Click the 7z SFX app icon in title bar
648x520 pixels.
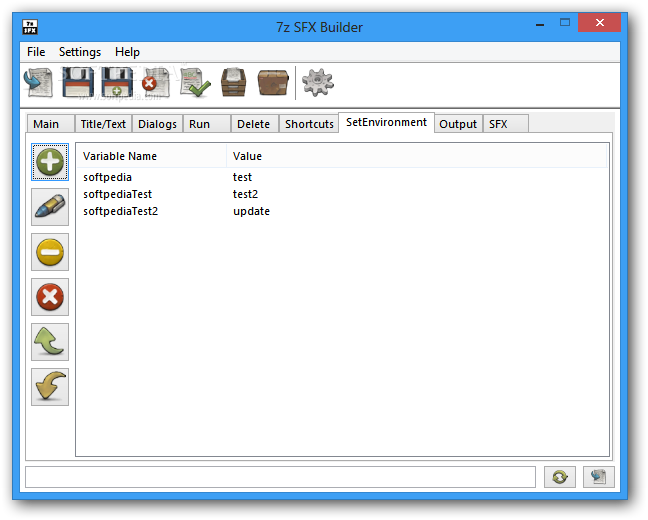point(30,27)
